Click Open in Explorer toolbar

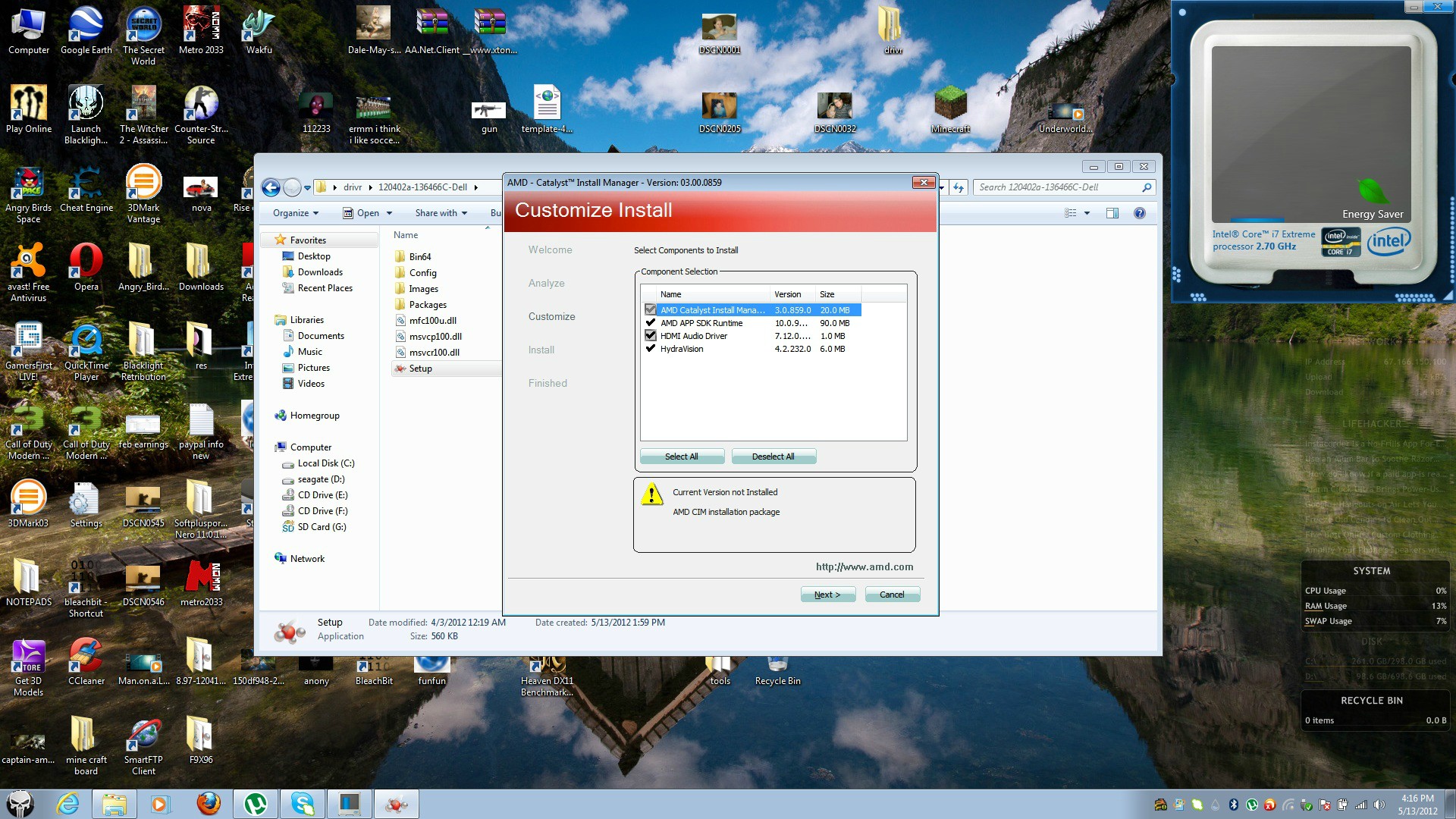361,213
